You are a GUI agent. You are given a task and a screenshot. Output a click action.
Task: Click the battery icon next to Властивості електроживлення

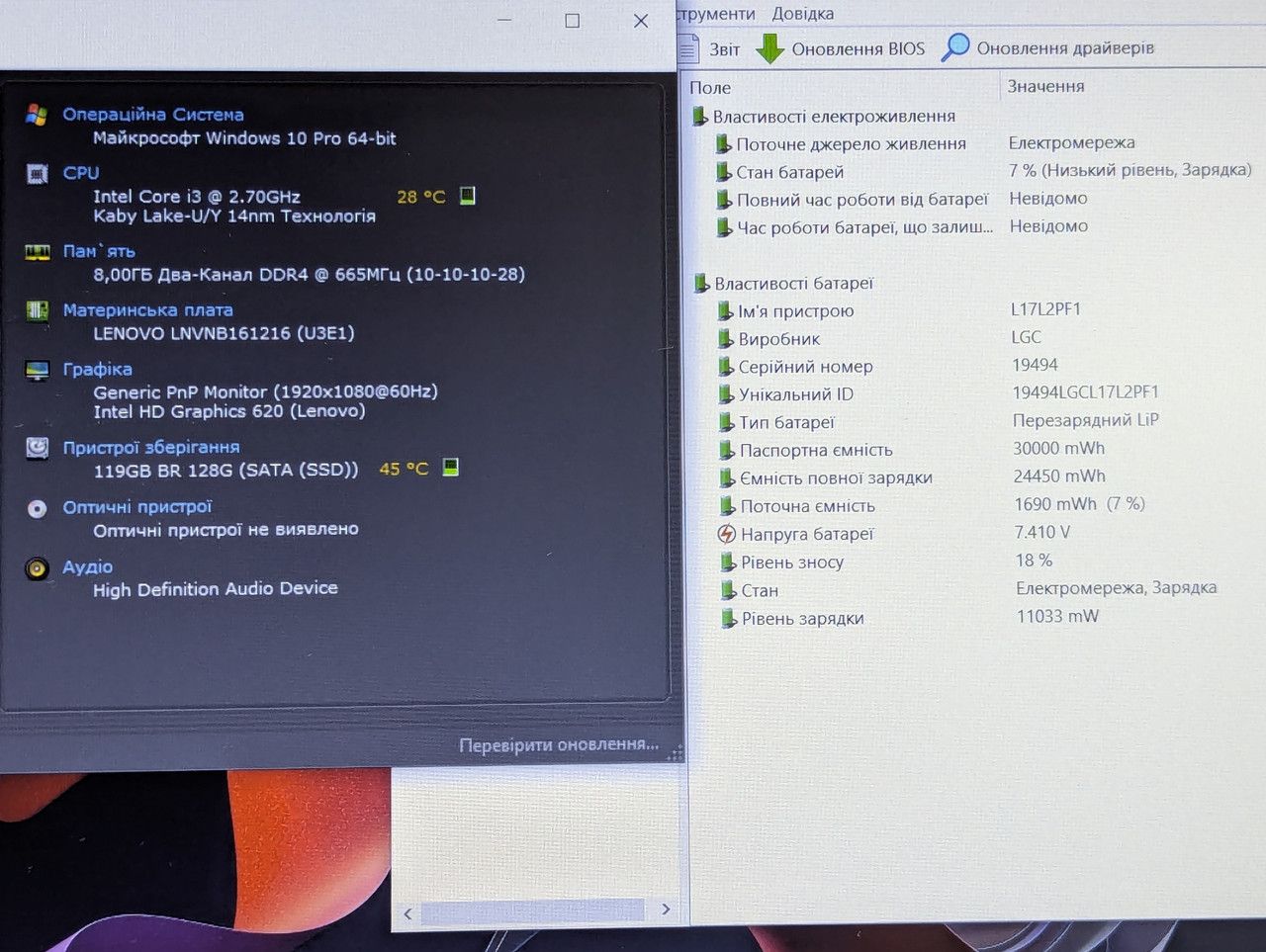[x=700, y=117]
